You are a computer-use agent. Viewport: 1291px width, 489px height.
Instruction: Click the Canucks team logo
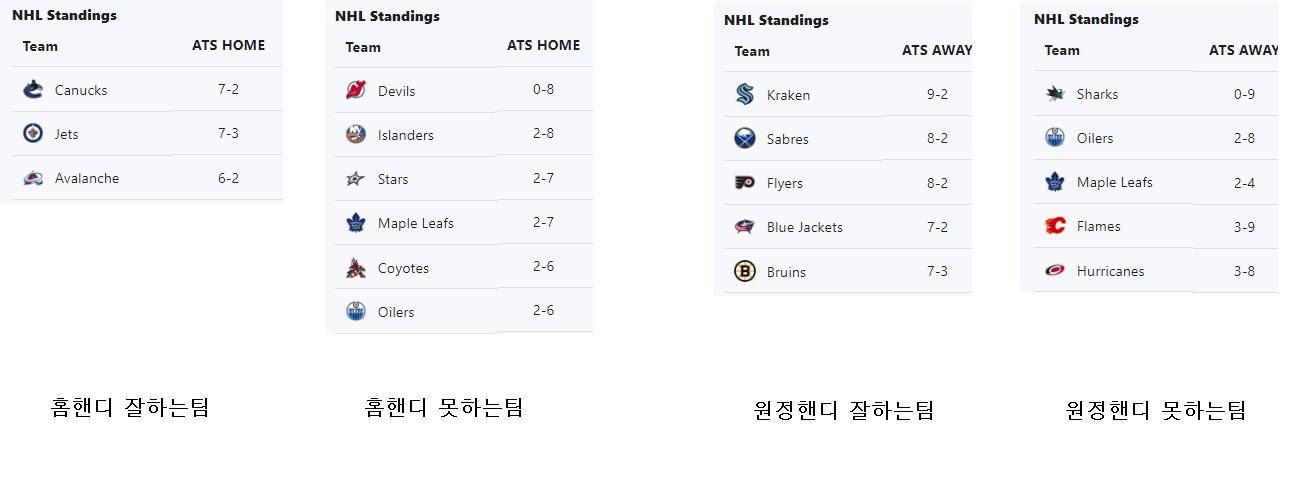click(x=33, y=90)
